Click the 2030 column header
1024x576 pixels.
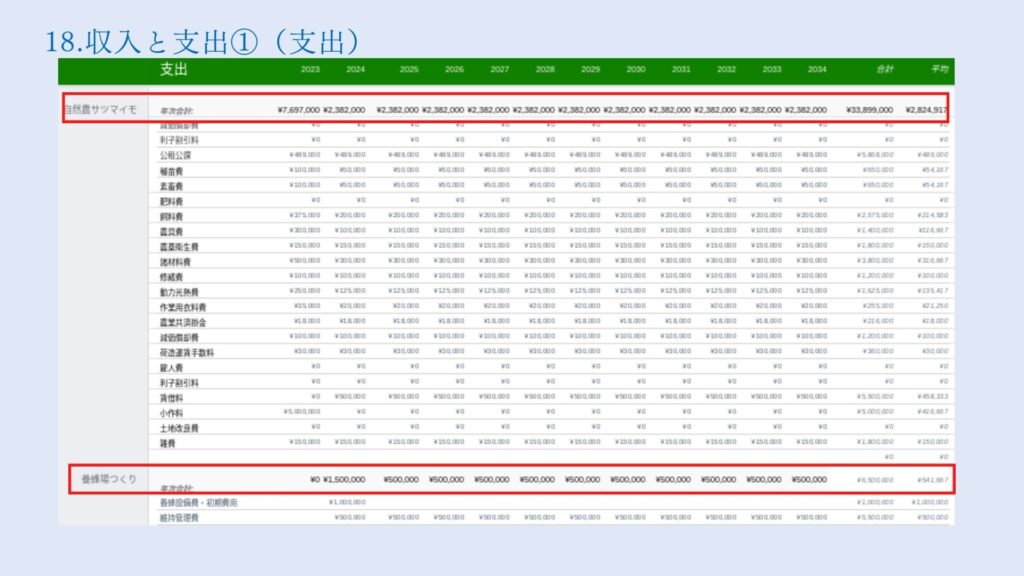635,69
